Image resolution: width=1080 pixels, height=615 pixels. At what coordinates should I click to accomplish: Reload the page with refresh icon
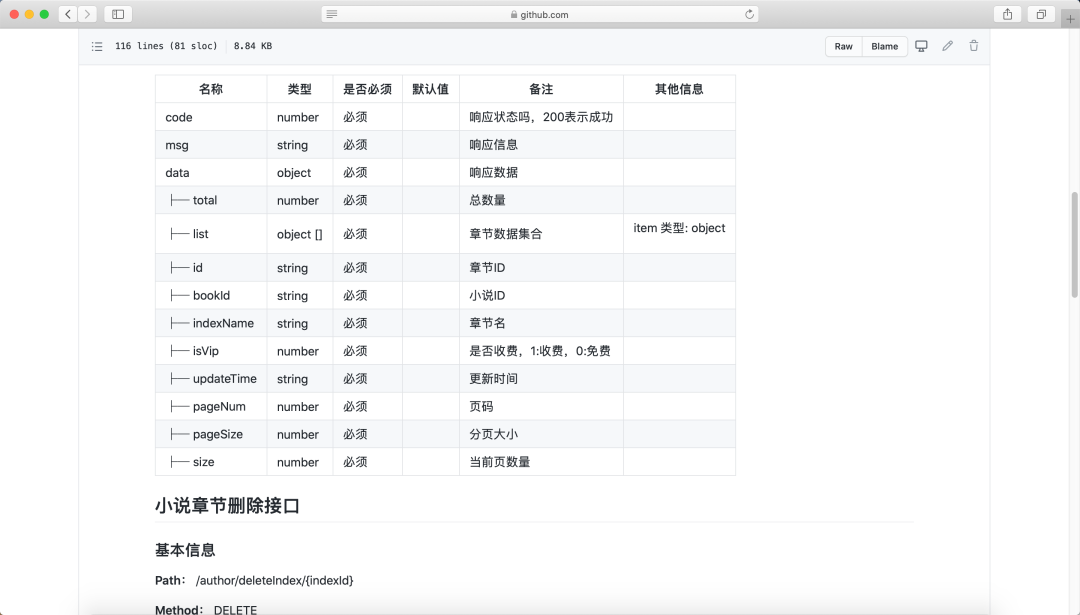click(x=749, y=14)
